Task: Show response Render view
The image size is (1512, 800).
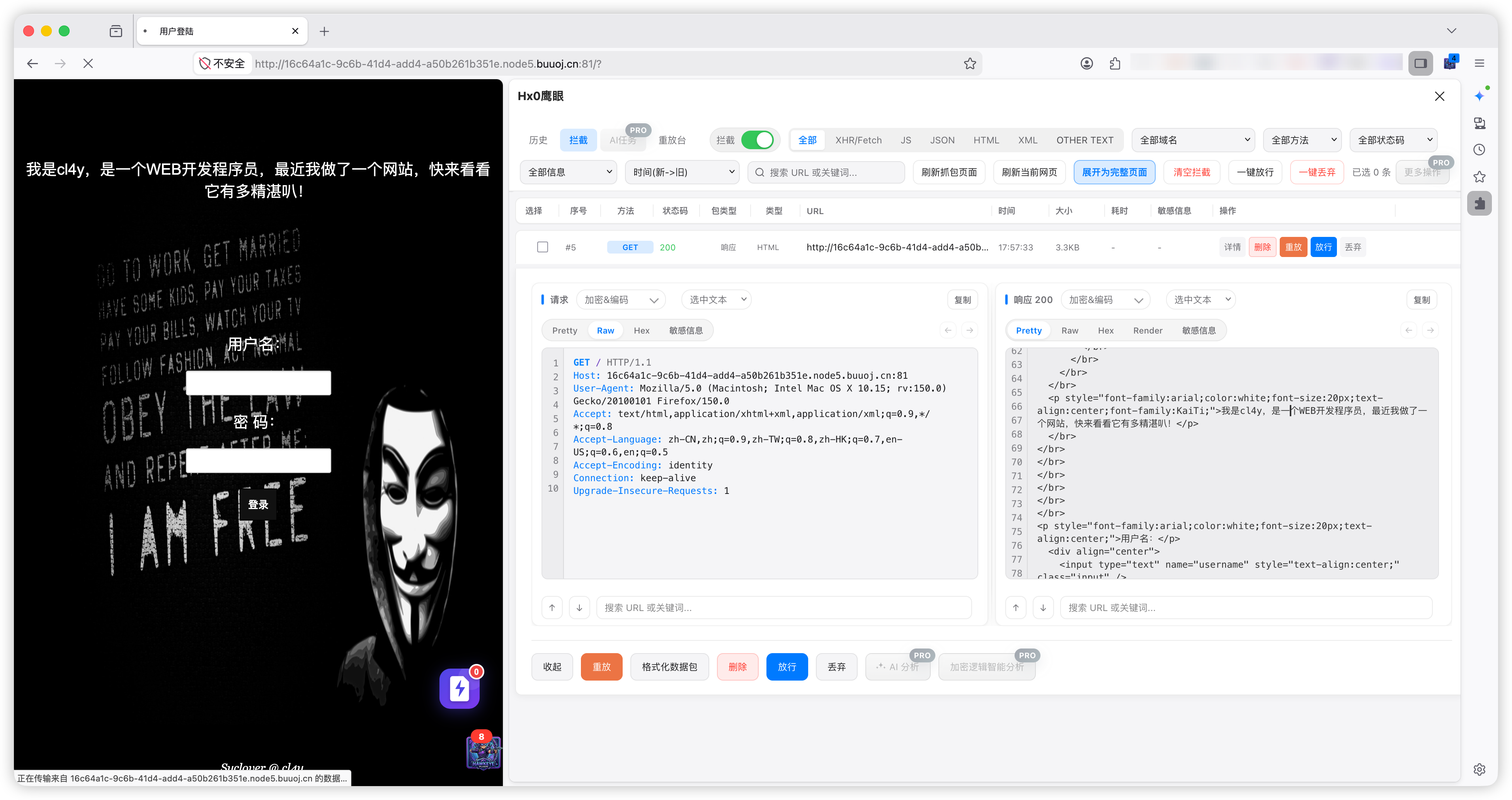Action: point(1148,330)
